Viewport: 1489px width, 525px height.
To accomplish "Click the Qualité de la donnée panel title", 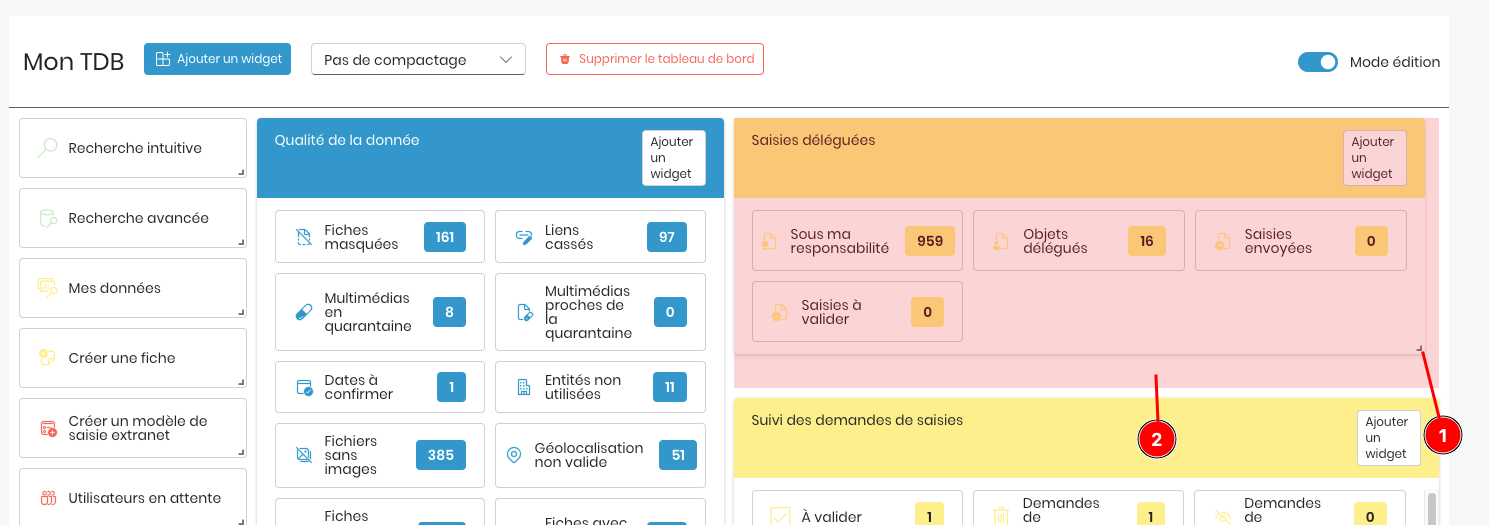I will [x=347, y=140].
